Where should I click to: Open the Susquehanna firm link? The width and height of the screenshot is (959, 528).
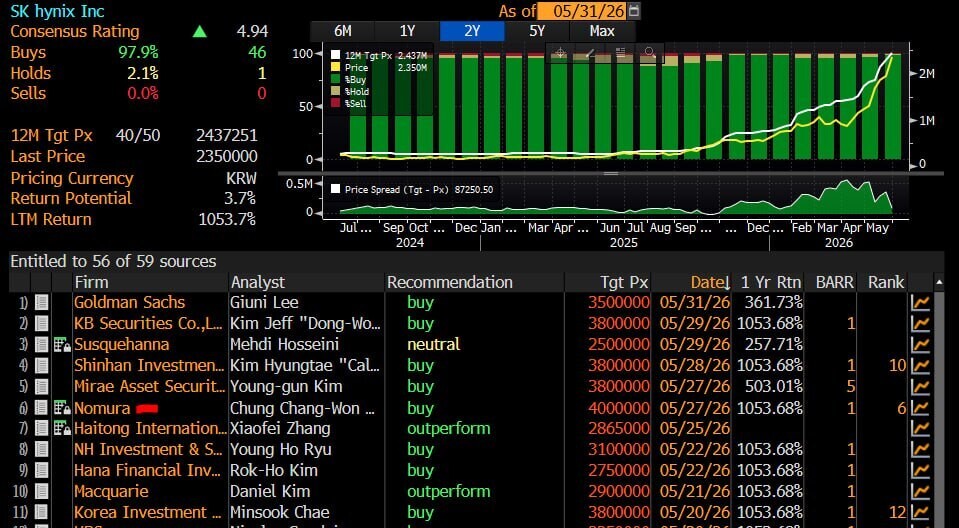point(121,344)
